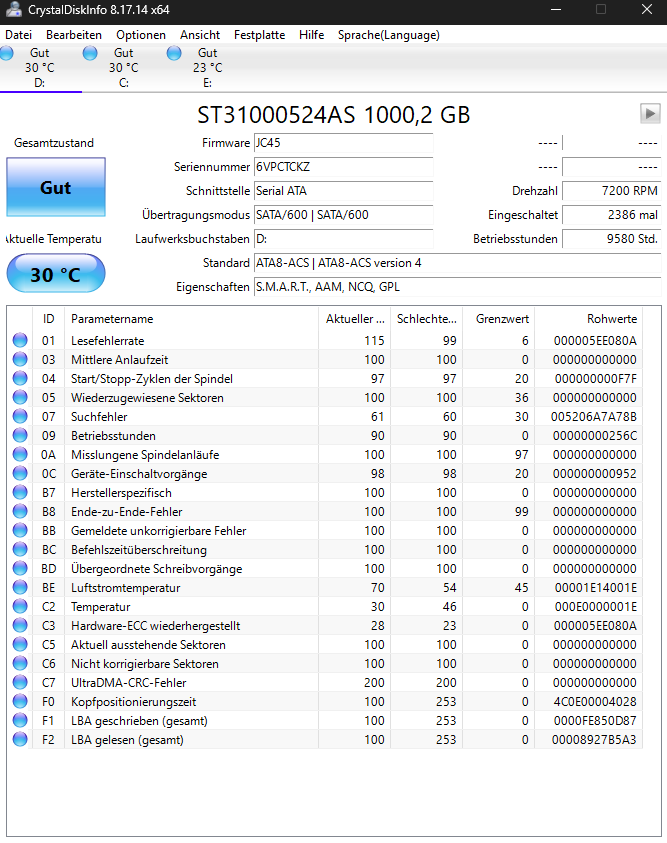Click the Übertragungsmodus field SATA/600
Viewport: 667px width, 843px height.
pos(343,215)
